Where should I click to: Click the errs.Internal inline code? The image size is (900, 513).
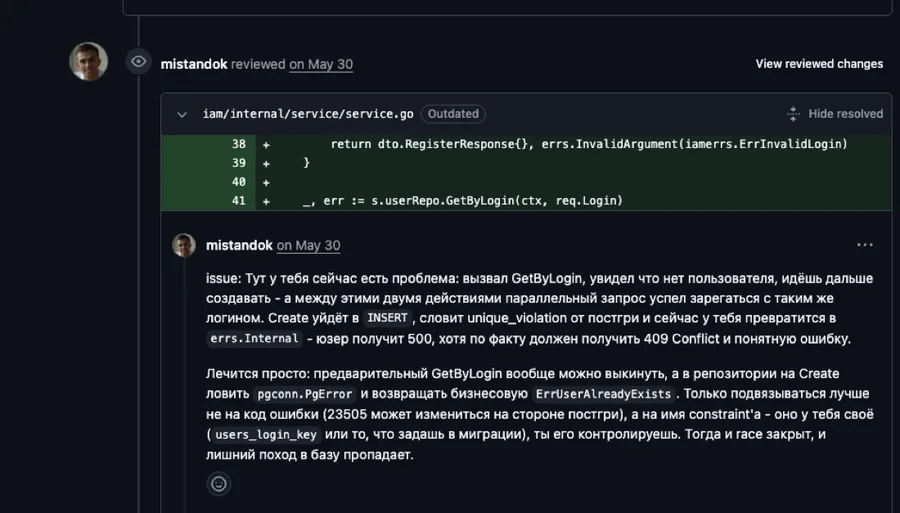(x=254, y=339)
